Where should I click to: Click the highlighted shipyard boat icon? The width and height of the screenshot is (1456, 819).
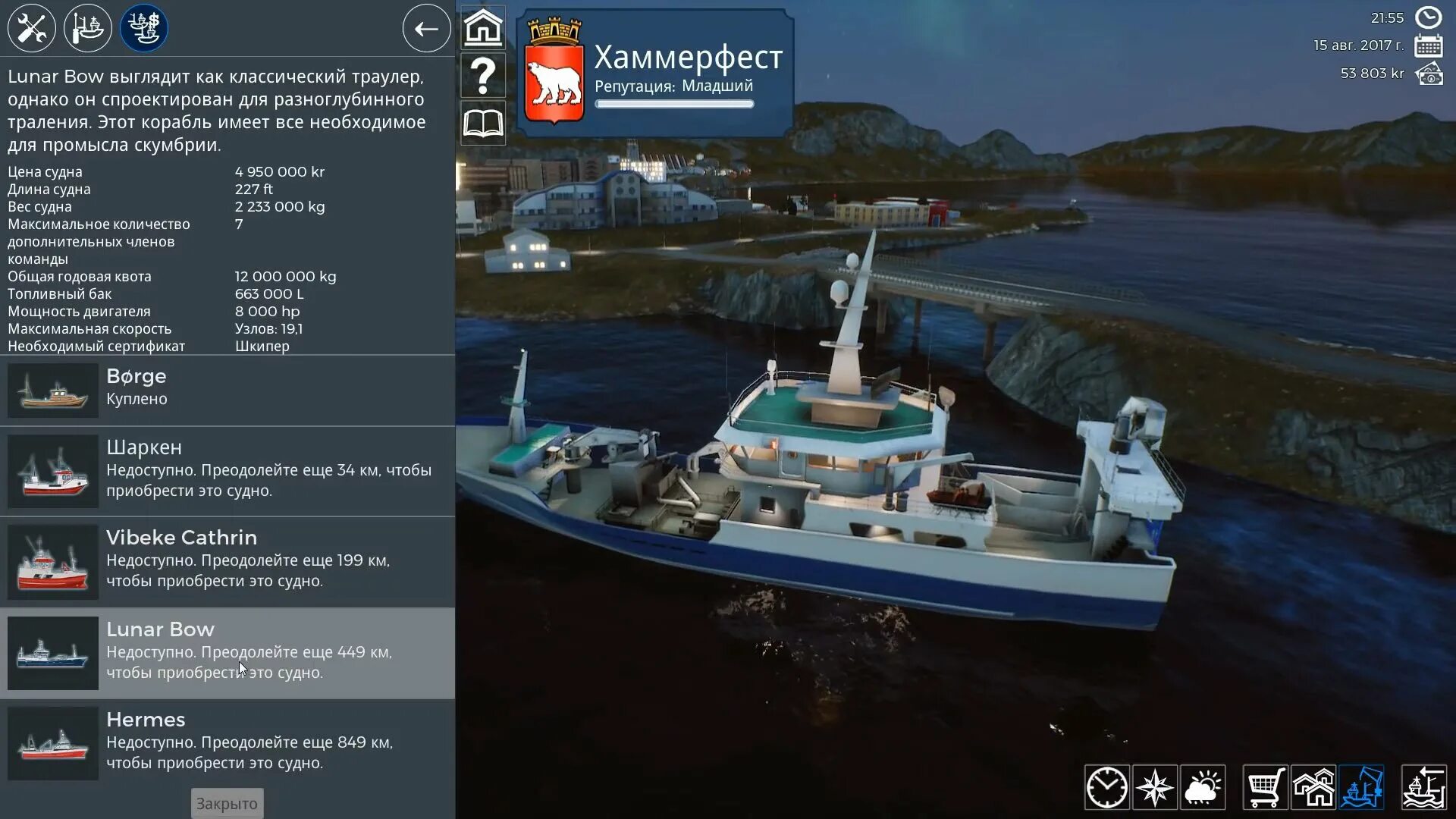pyautogui.click(x=1362, y=787)
